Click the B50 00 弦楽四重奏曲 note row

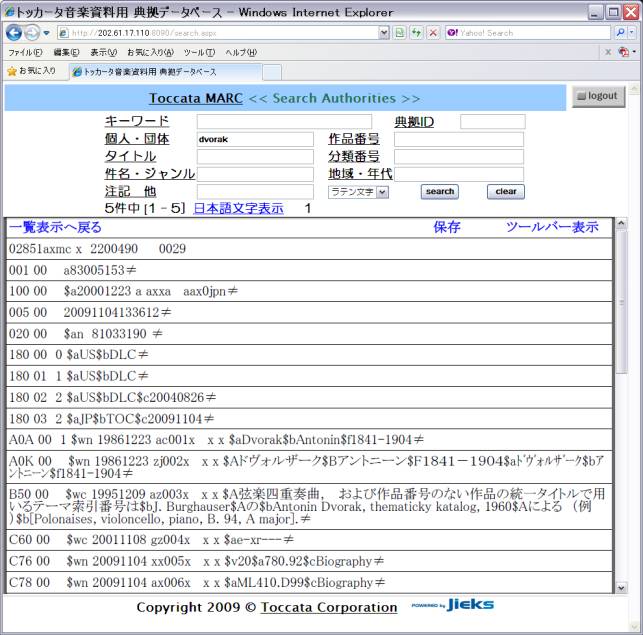click(309, 507)
